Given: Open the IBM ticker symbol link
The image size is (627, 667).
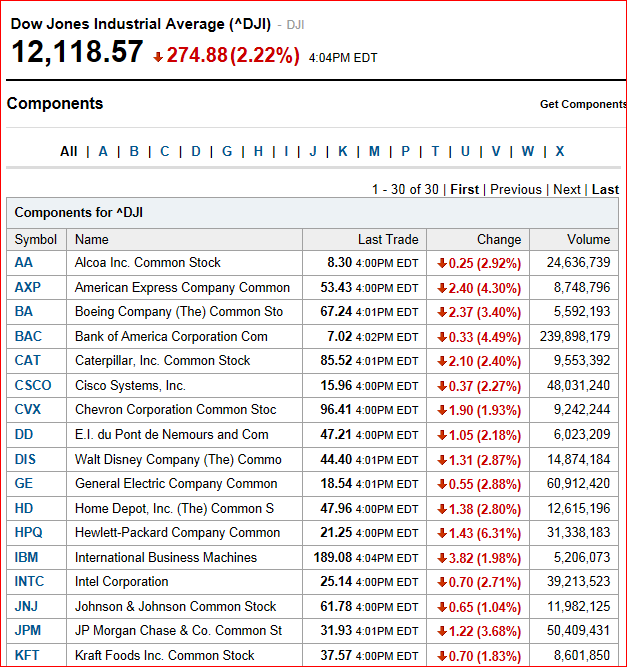Looking at the screenshot, I should (x=26, y=557).
